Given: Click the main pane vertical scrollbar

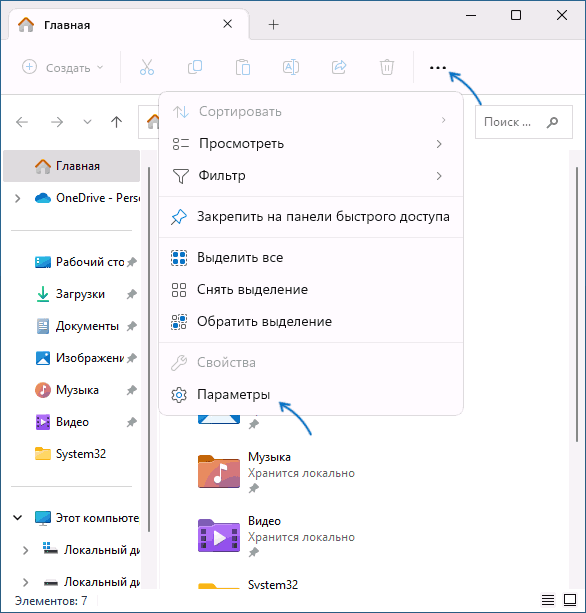Looking at the screenshot, I should (x=577, y=305).
